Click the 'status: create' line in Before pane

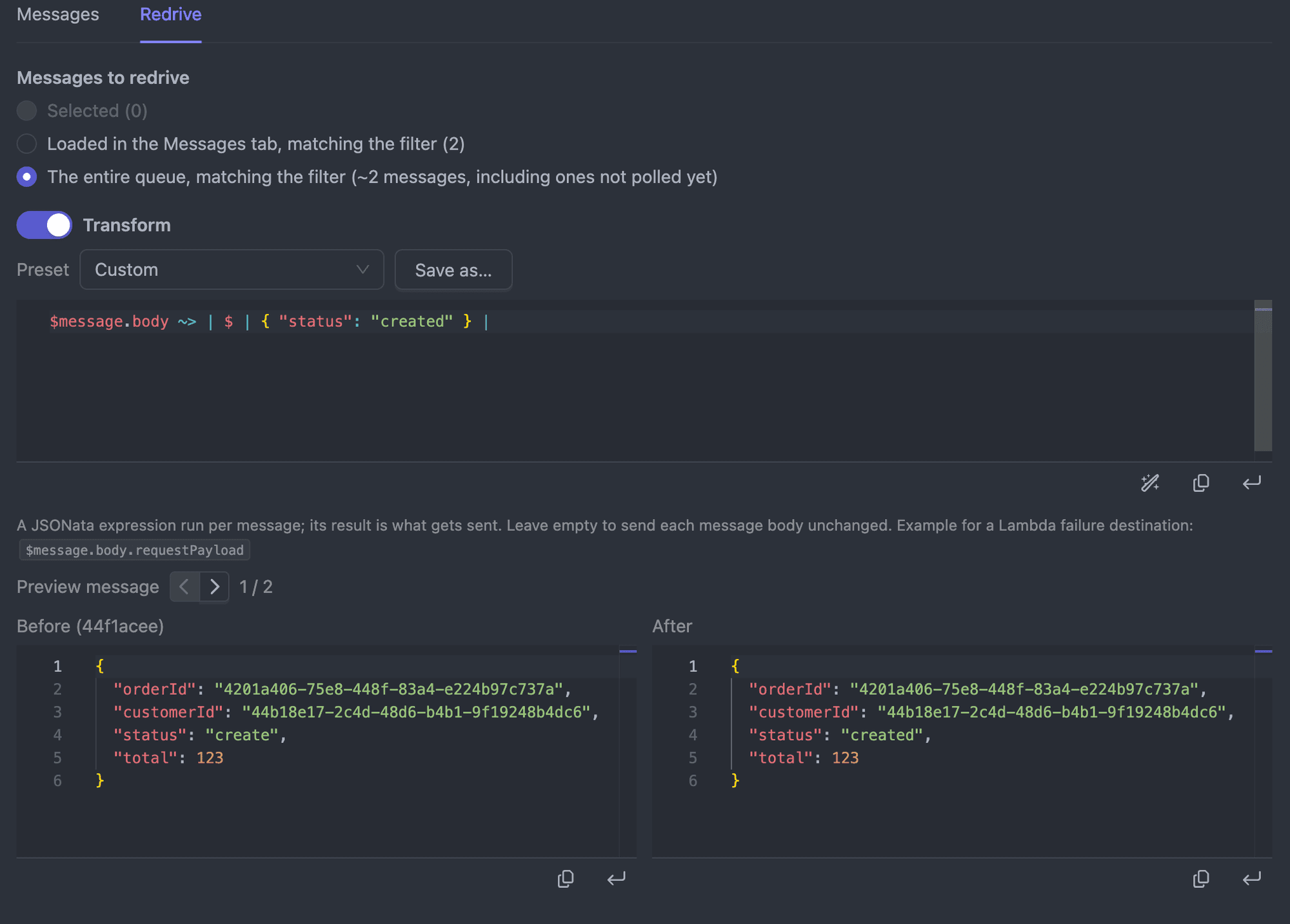pos(200,735)
